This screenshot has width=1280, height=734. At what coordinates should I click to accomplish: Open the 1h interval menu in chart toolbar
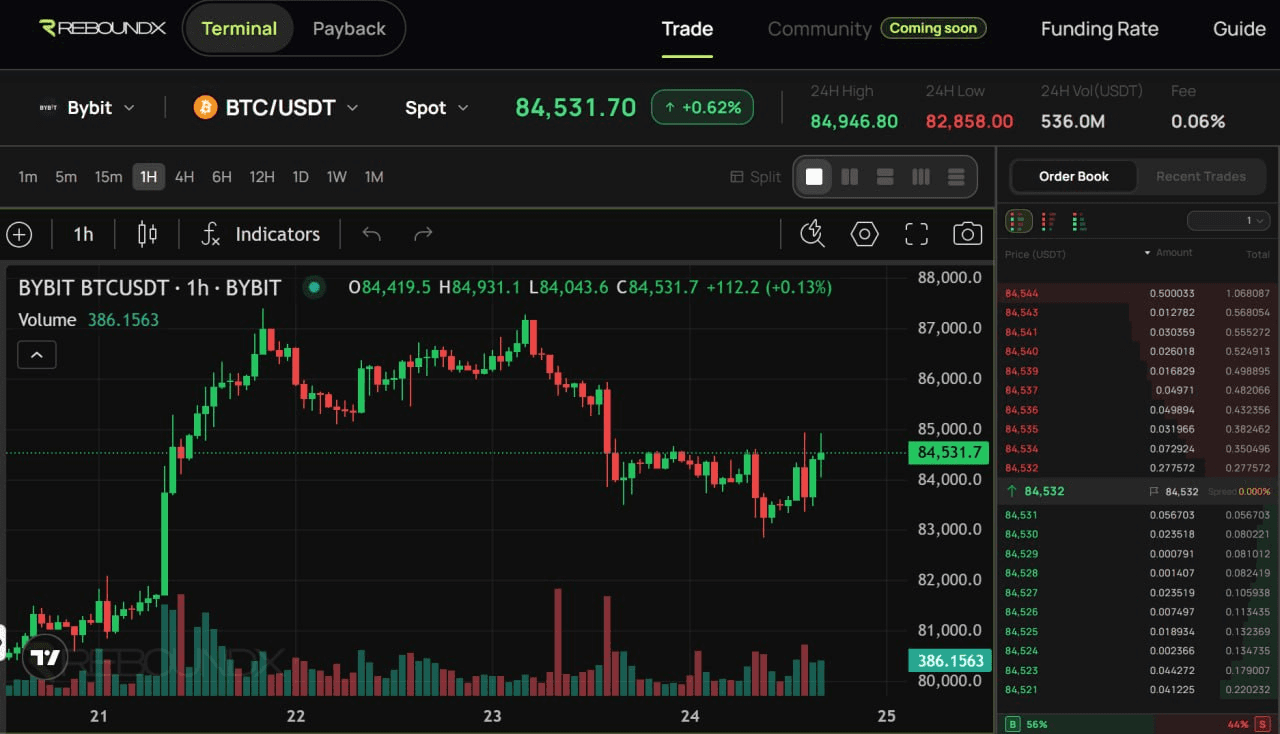83,234
